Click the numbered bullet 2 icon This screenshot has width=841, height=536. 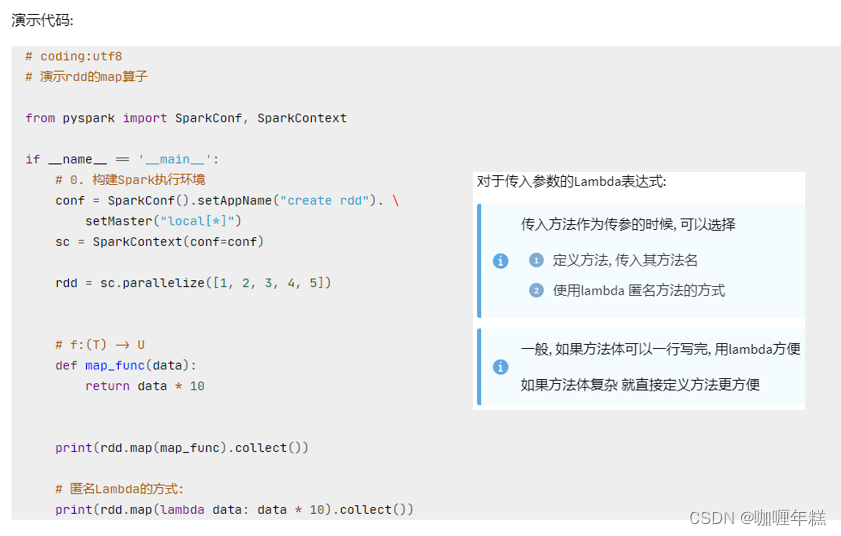click(536, 290)
